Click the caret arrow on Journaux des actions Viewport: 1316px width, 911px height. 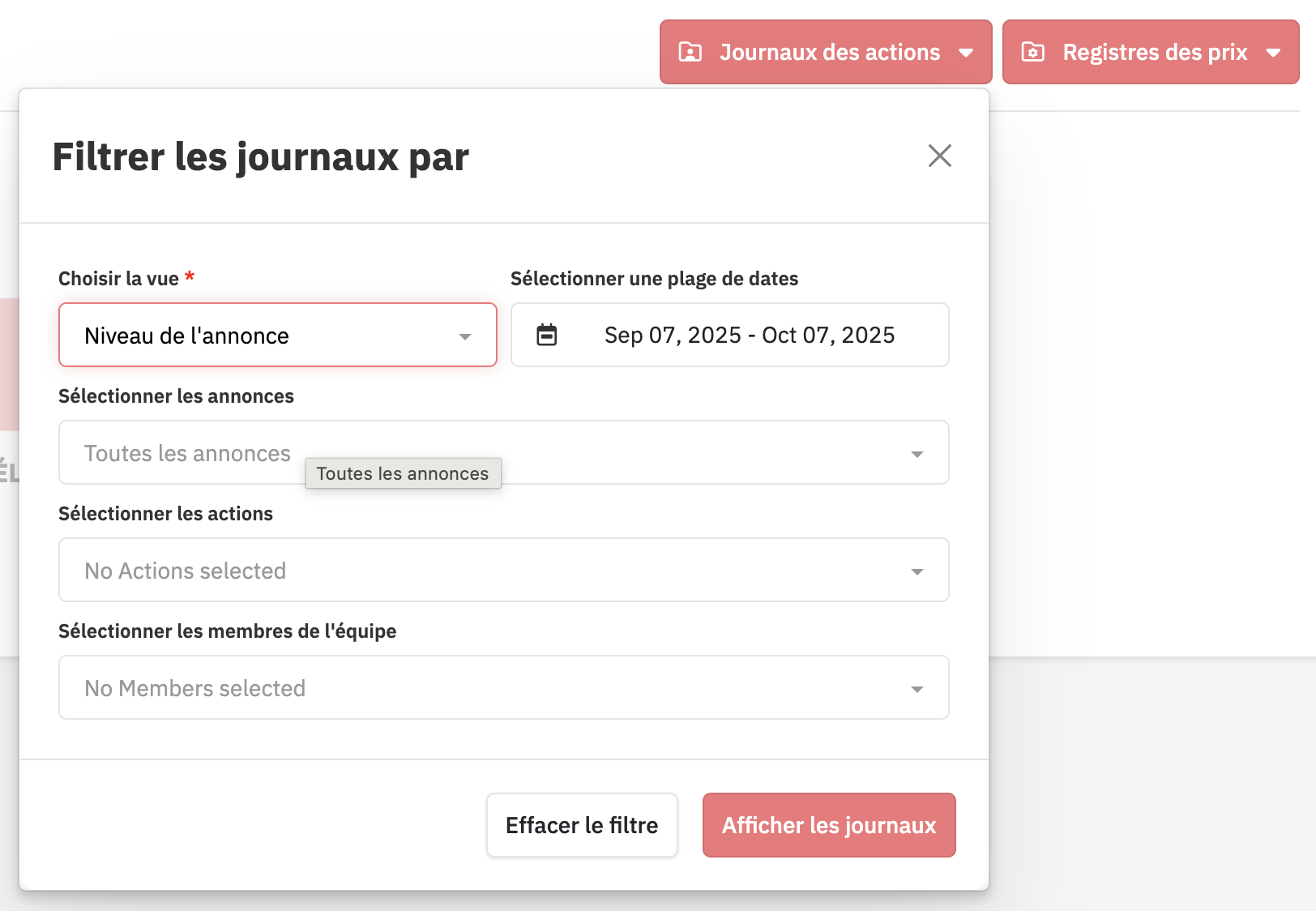[x=966, y=53]
